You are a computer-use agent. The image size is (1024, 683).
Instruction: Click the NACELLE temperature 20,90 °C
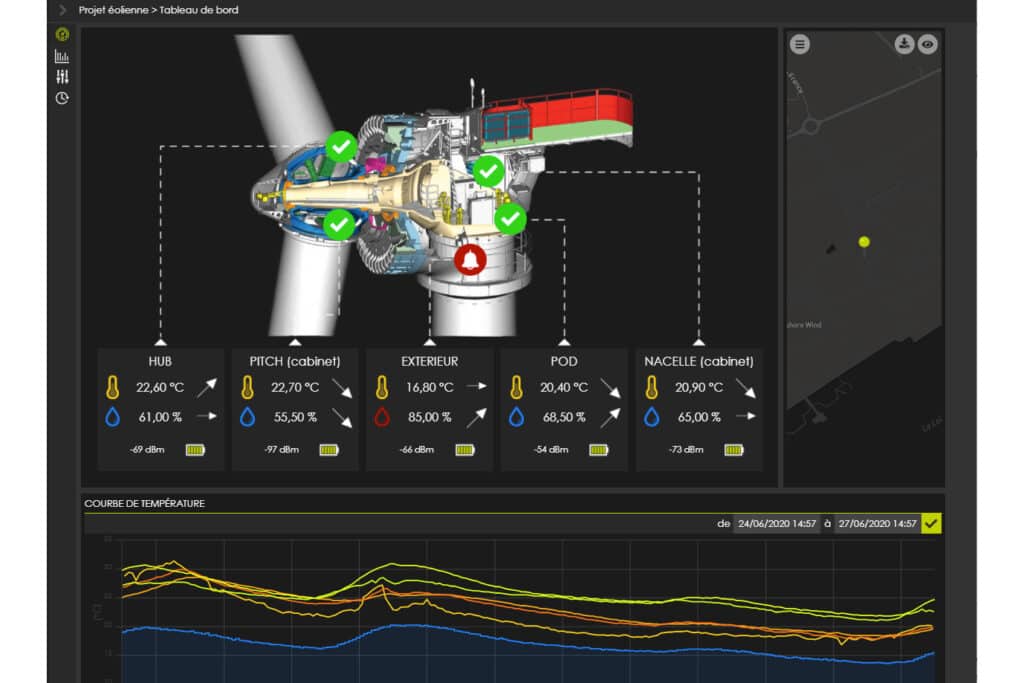click(x=699, y=387)
